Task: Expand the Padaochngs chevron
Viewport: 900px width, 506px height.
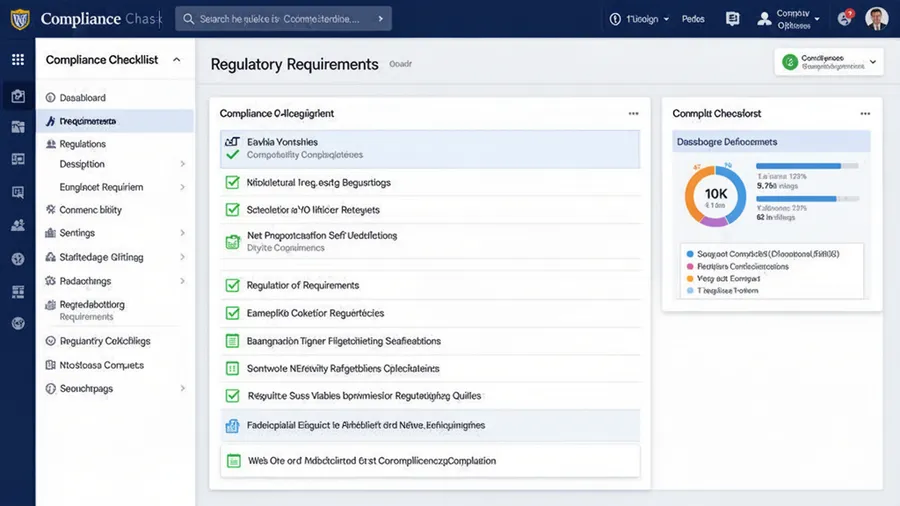Action: click(x=183, y=281)
